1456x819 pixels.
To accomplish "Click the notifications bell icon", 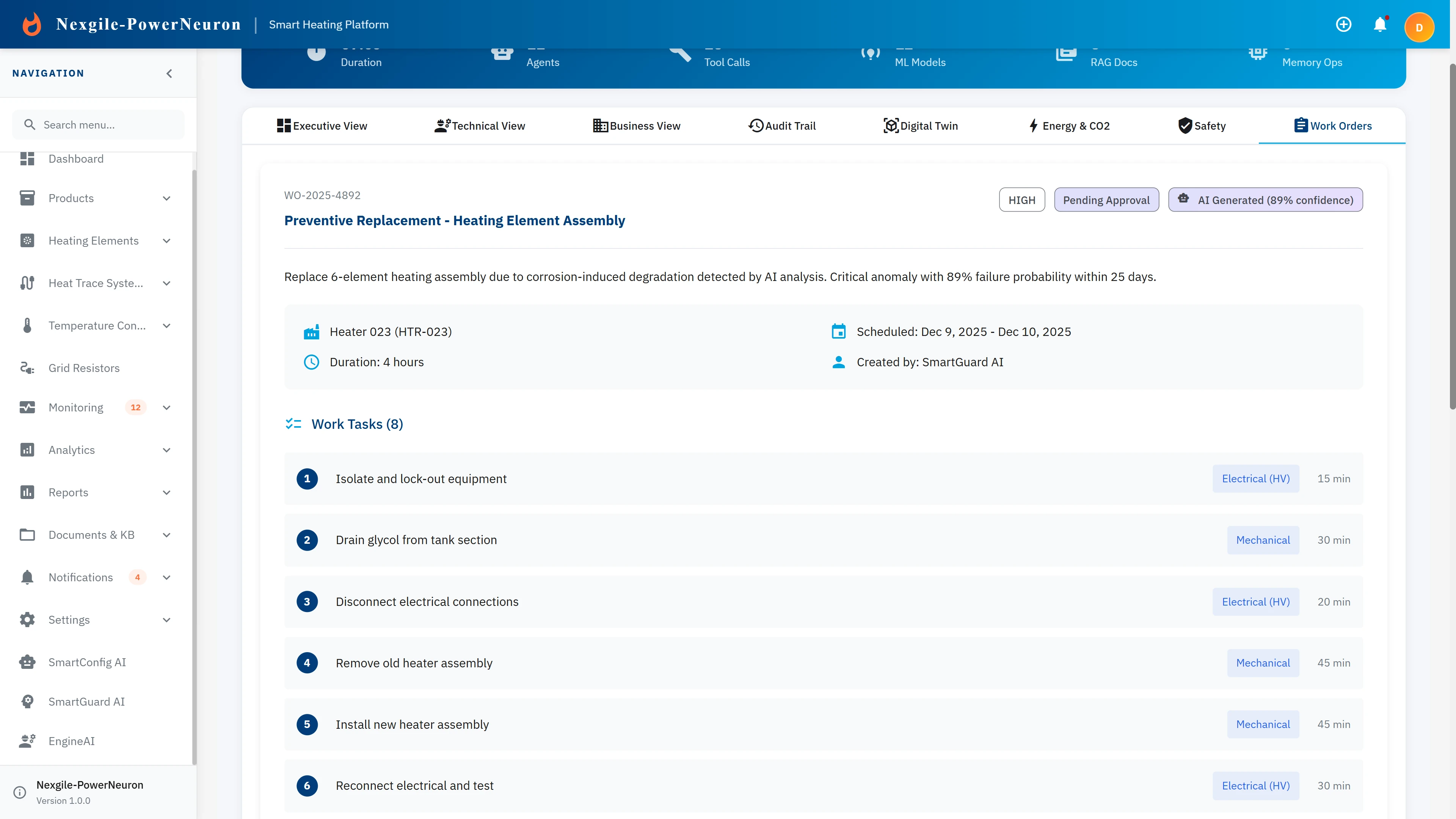I will pos(1380,24).
